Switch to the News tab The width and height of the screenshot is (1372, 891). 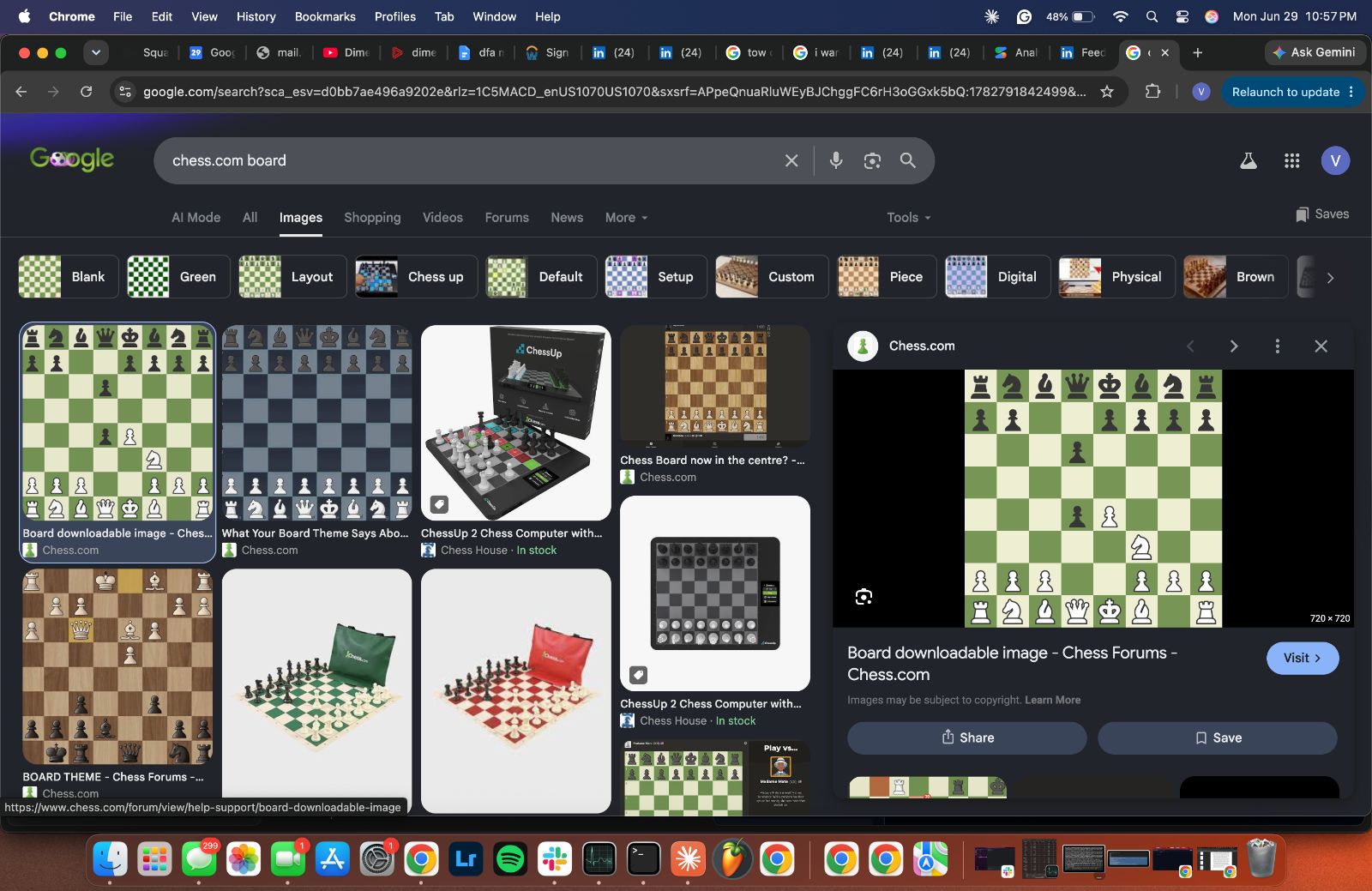click(567, 218)
